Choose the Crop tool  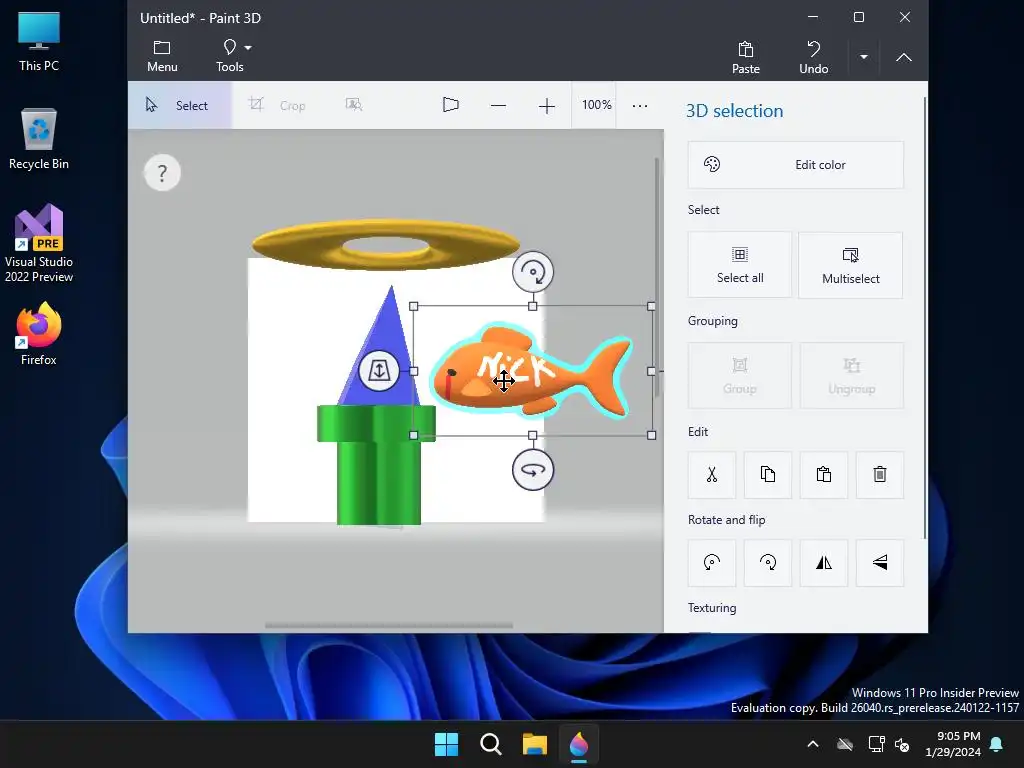tap(278, 105)
